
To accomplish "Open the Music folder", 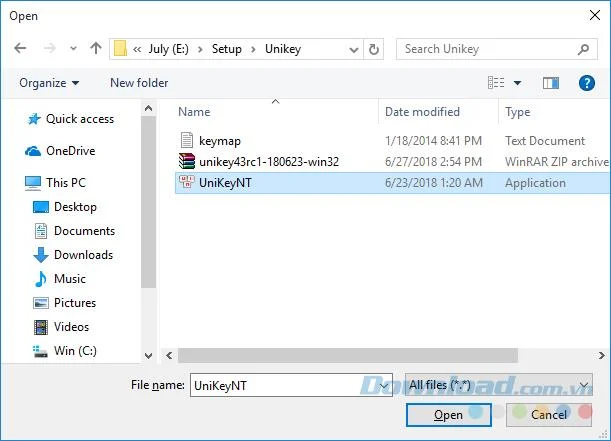I will (x=70, y=279).
